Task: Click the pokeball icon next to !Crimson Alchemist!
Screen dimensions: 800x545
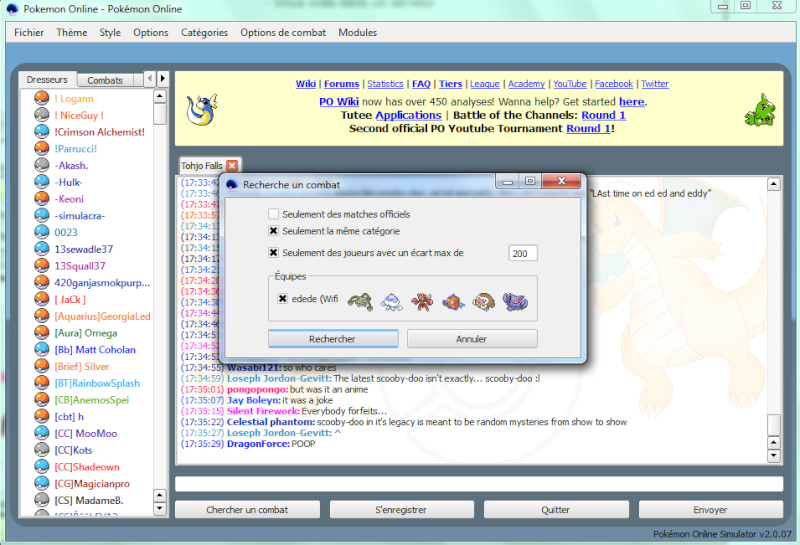Action: pyautogui.click(x=41, y=132)
